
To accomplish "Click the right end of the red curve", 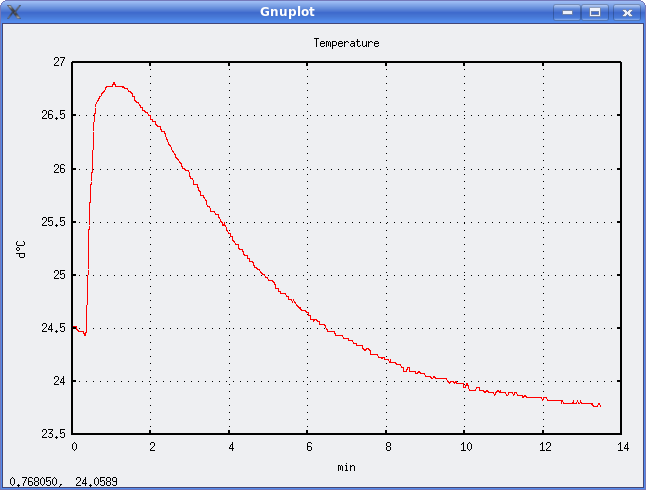I will 600,406.
